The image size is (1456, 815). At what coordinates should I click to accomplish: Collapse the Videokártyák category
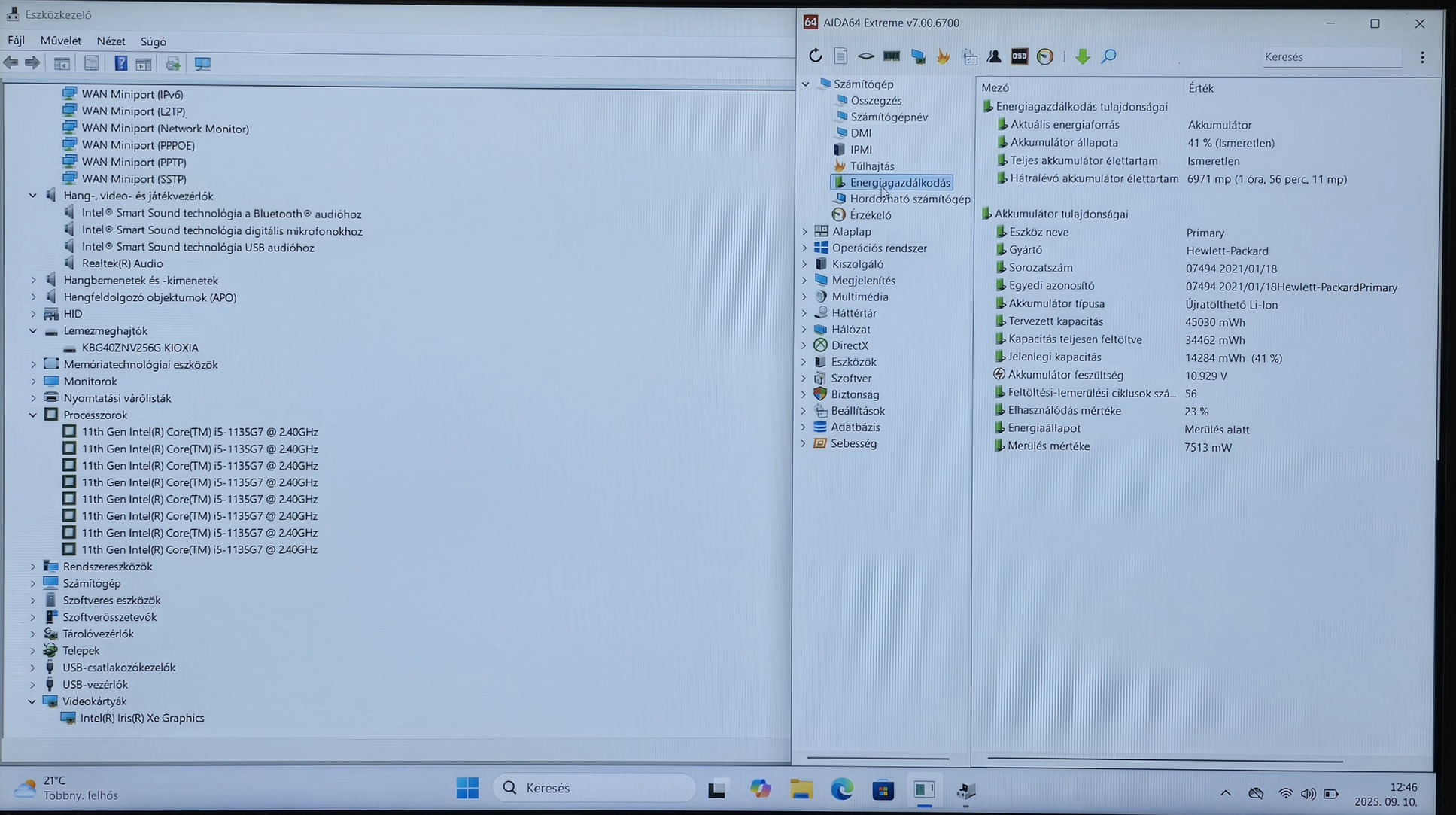pyautogui.click(x=32, y=701)
